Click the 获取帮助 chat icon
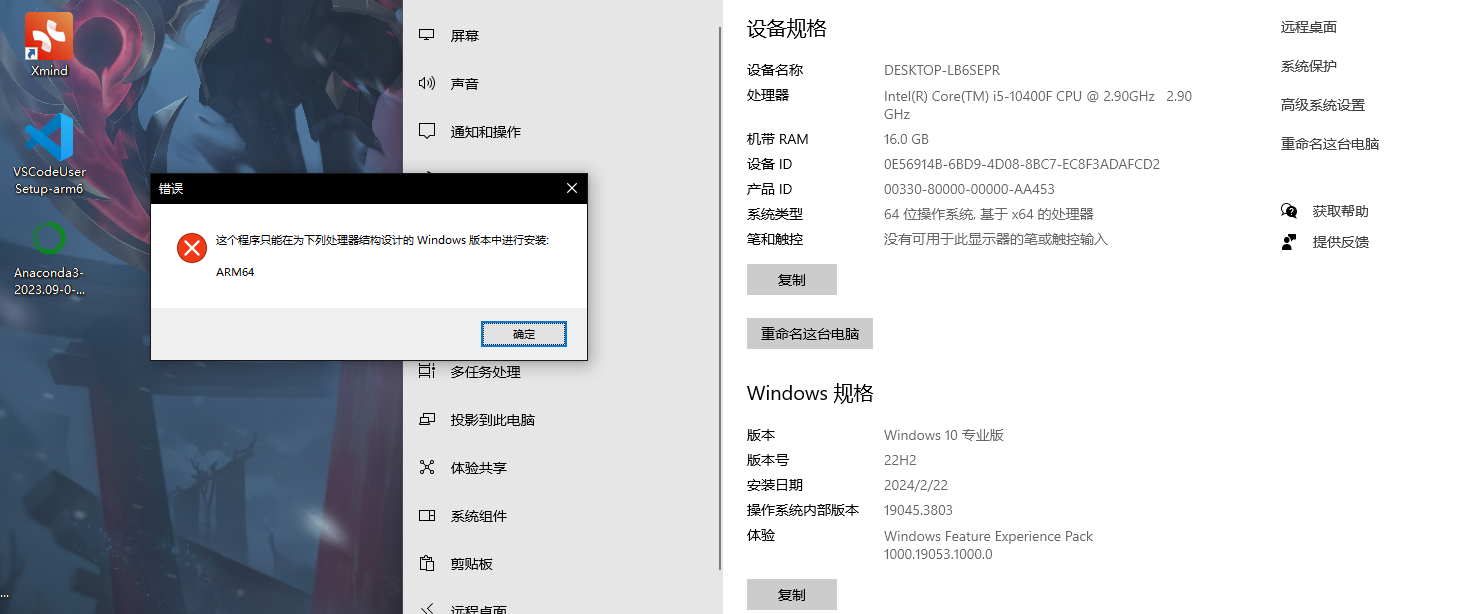This screenshot has width=1474, height=614. (x=1289, y=211)
